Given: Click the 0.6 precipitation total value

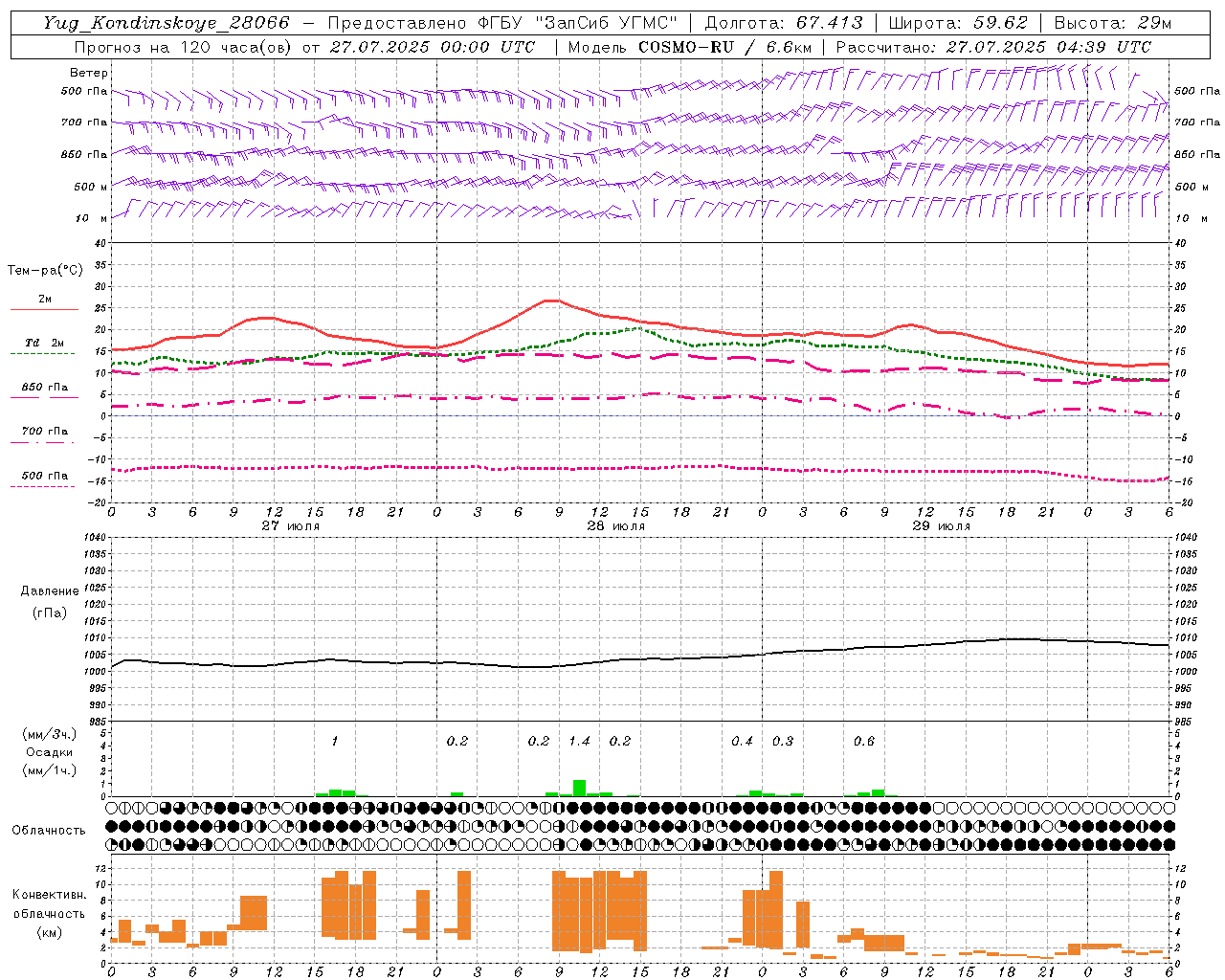Looking at the screenshot, I should click(864, 741).
